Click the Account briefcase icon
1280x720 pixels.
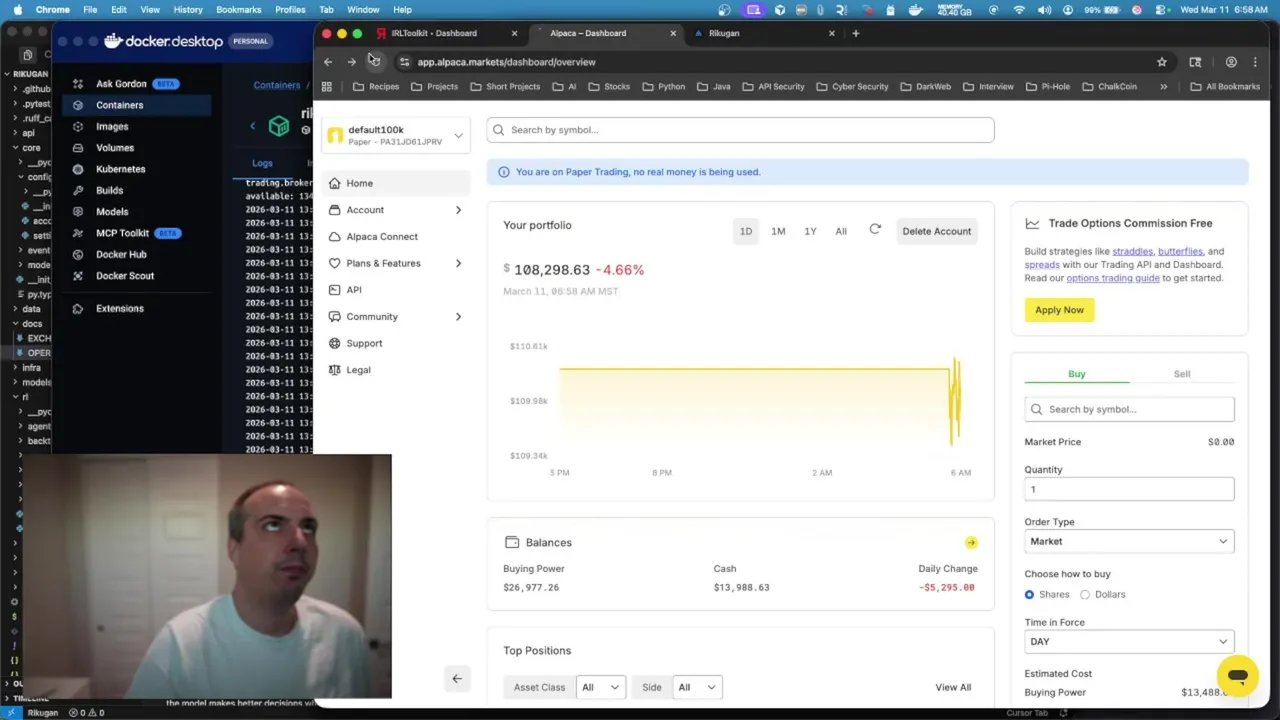(x=334, y=210)
